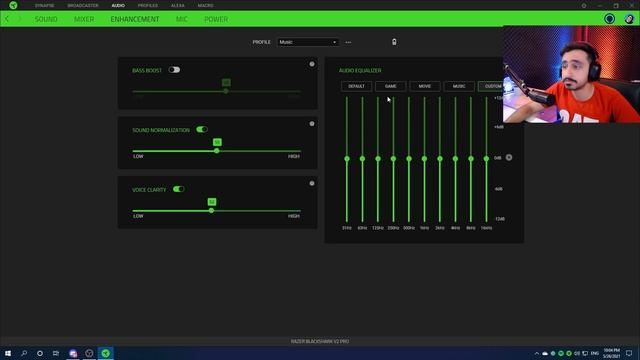Open taskbar Search icon

click(x=24, y=353)
